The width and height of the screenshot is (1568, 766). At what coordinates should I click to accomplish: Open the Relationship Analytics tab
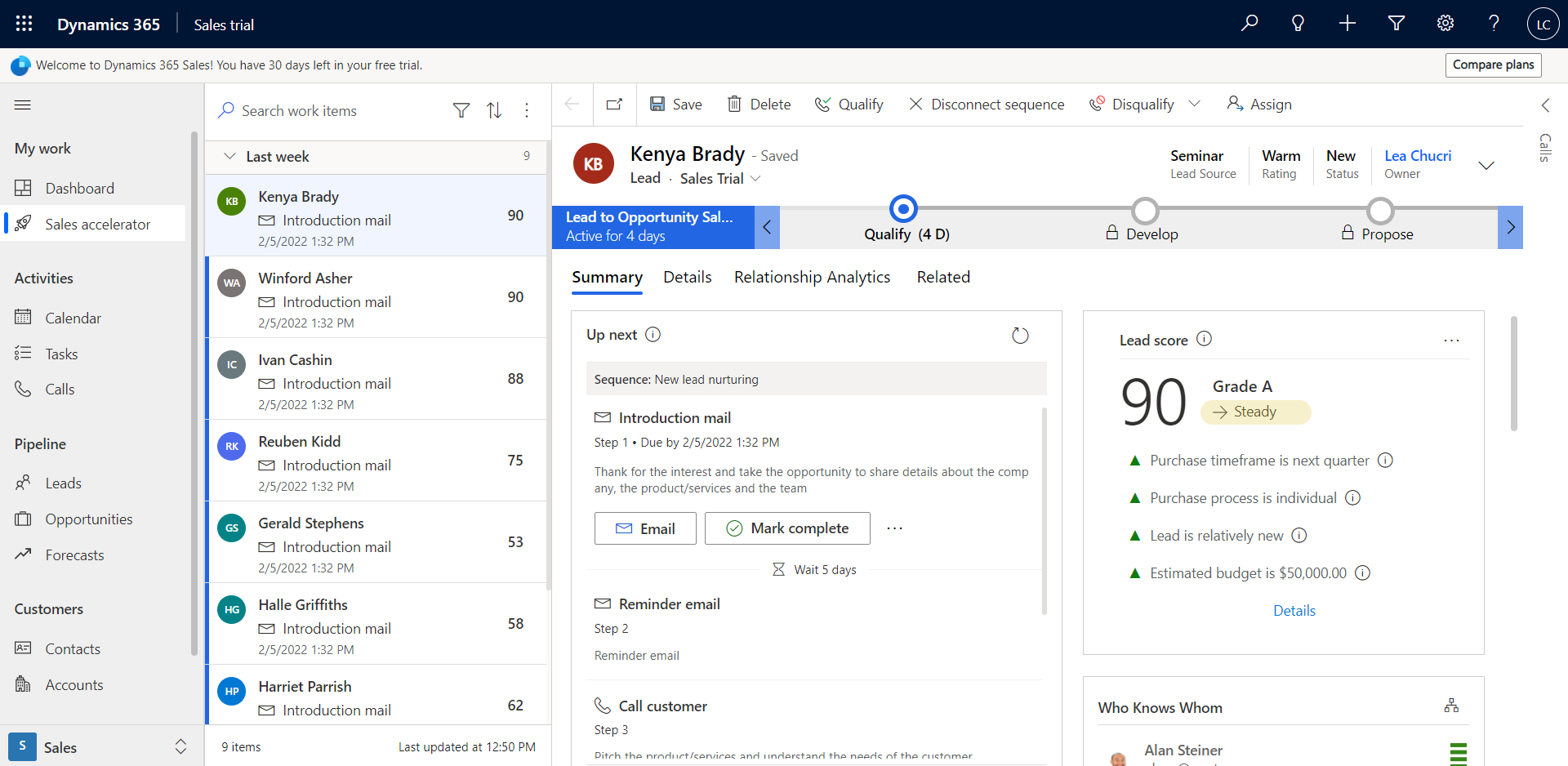(812, 277)
